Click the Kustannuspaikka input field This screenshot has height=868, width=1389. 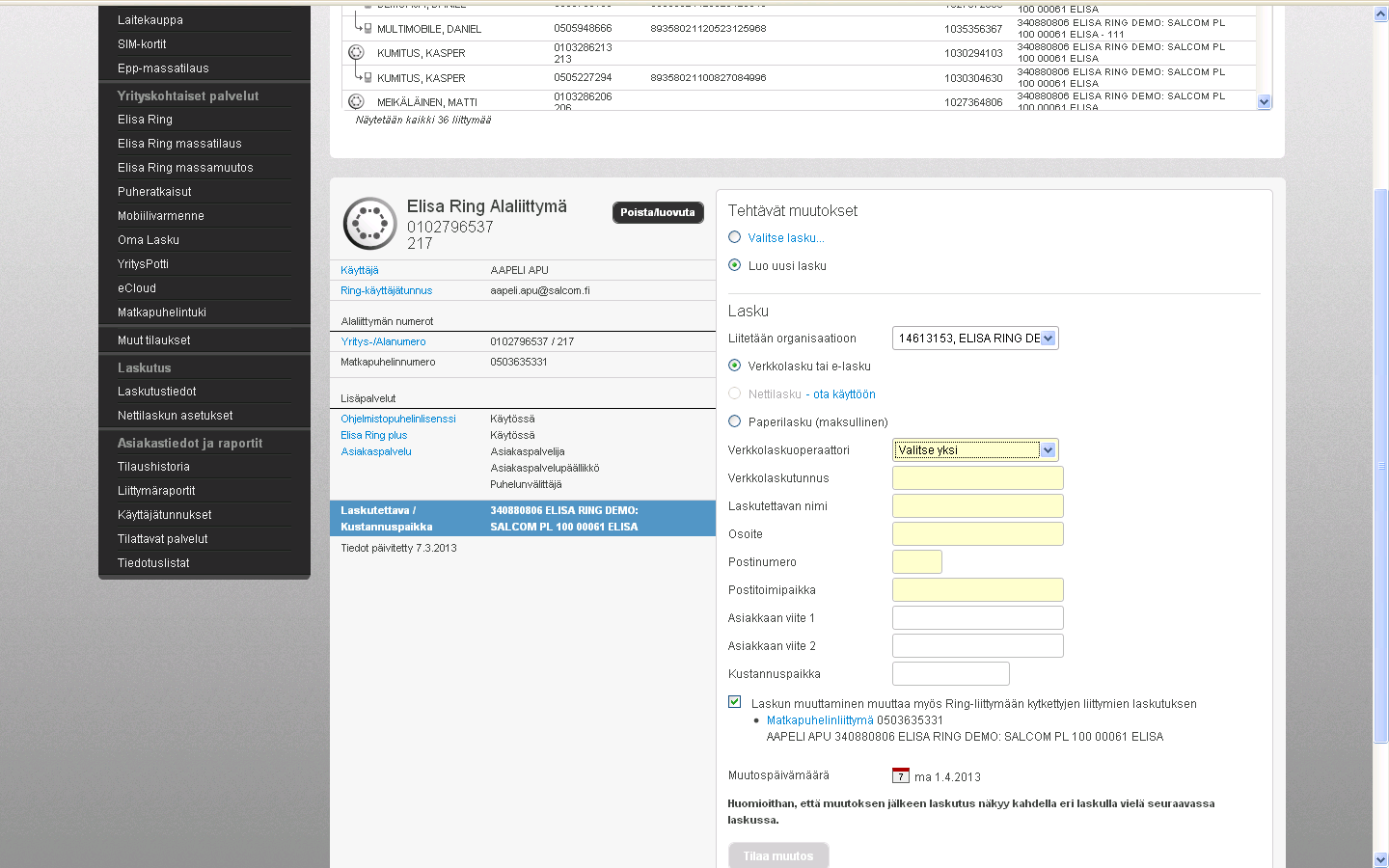pos(951,673)
